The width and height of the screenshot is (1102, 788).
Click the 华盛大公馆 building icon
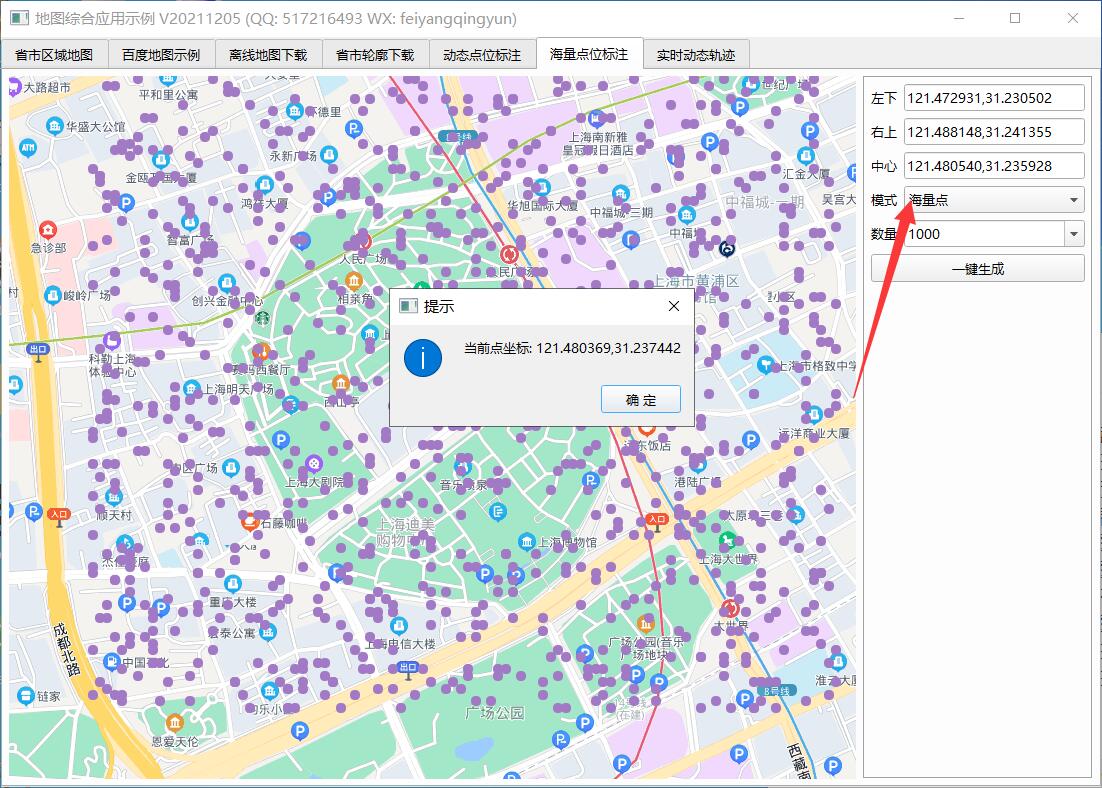click(54, 126)
